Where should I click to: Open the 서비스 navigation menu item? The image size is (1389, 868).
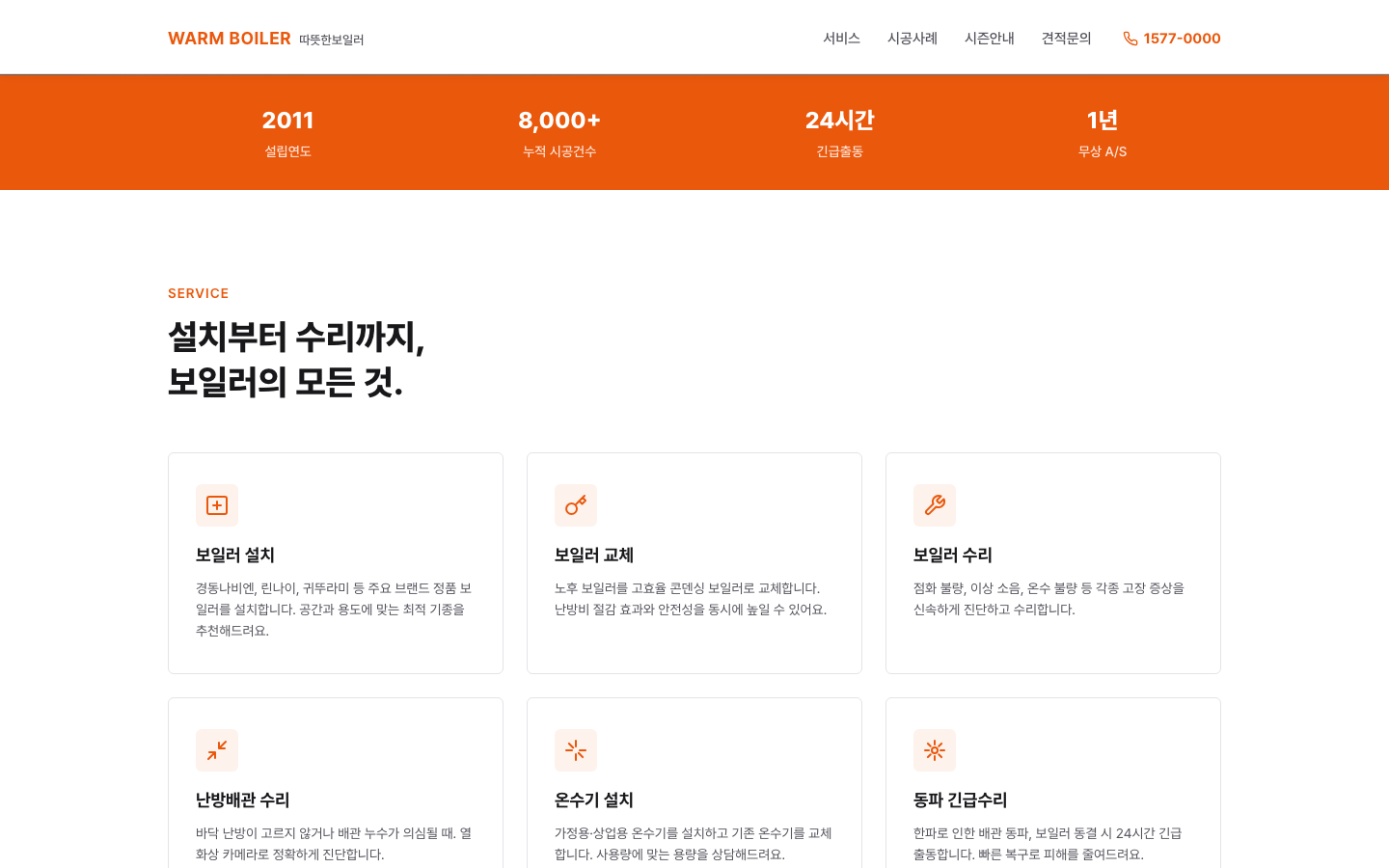[841, 39]
